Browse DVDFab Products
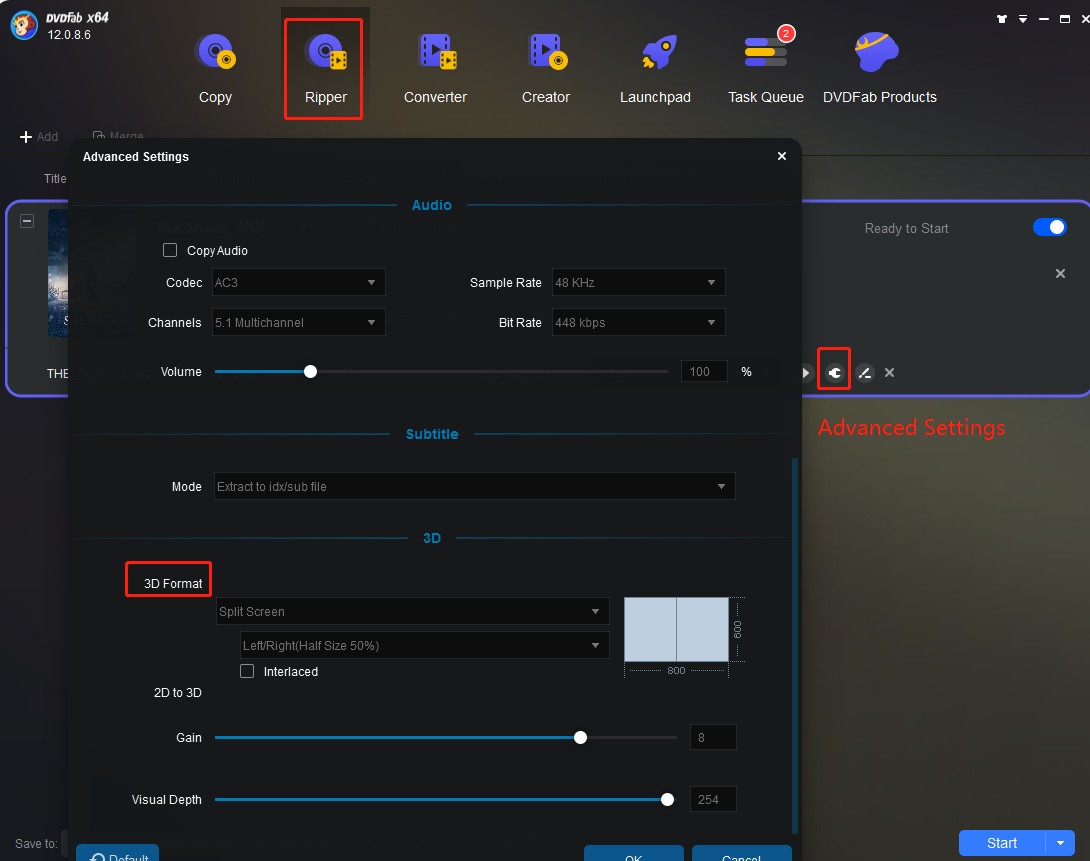 click(x=878, y=64)
